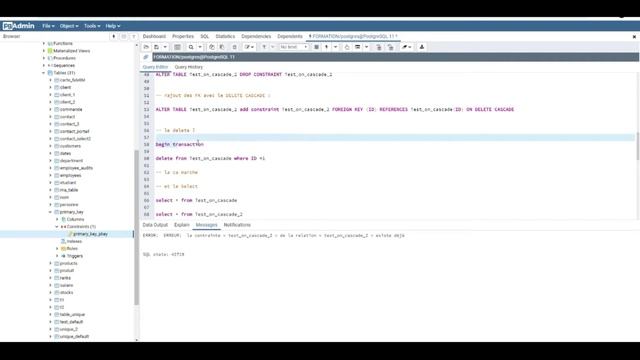Open the Help menu
This screenshot has height=360, width=640.
(x=113, y=26)
